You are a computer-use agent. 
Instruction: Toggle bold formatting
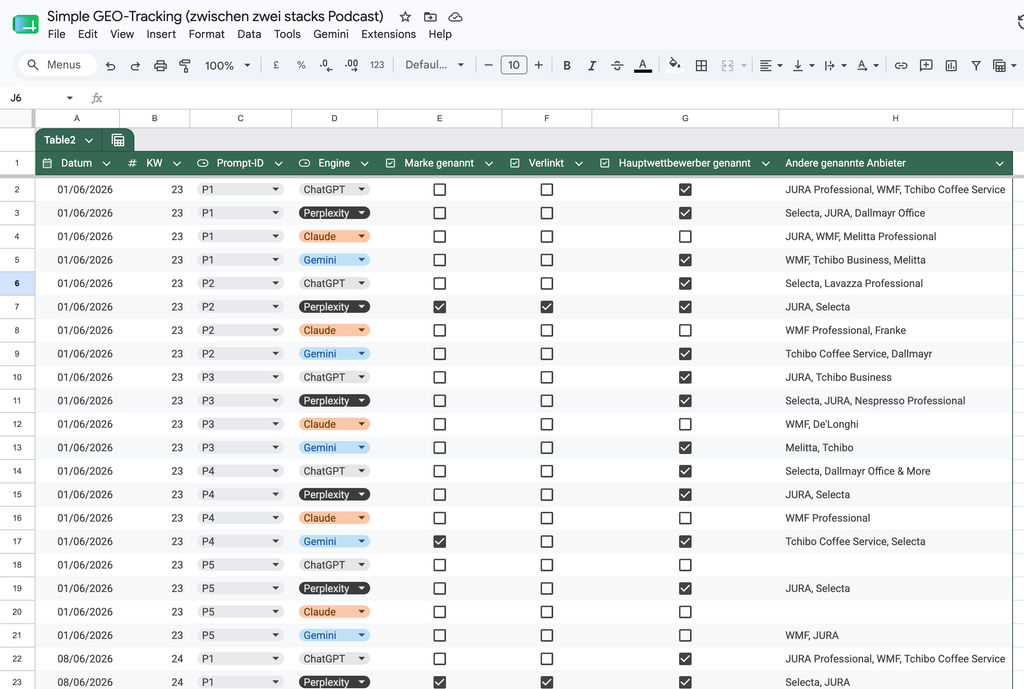pos(567,65)
